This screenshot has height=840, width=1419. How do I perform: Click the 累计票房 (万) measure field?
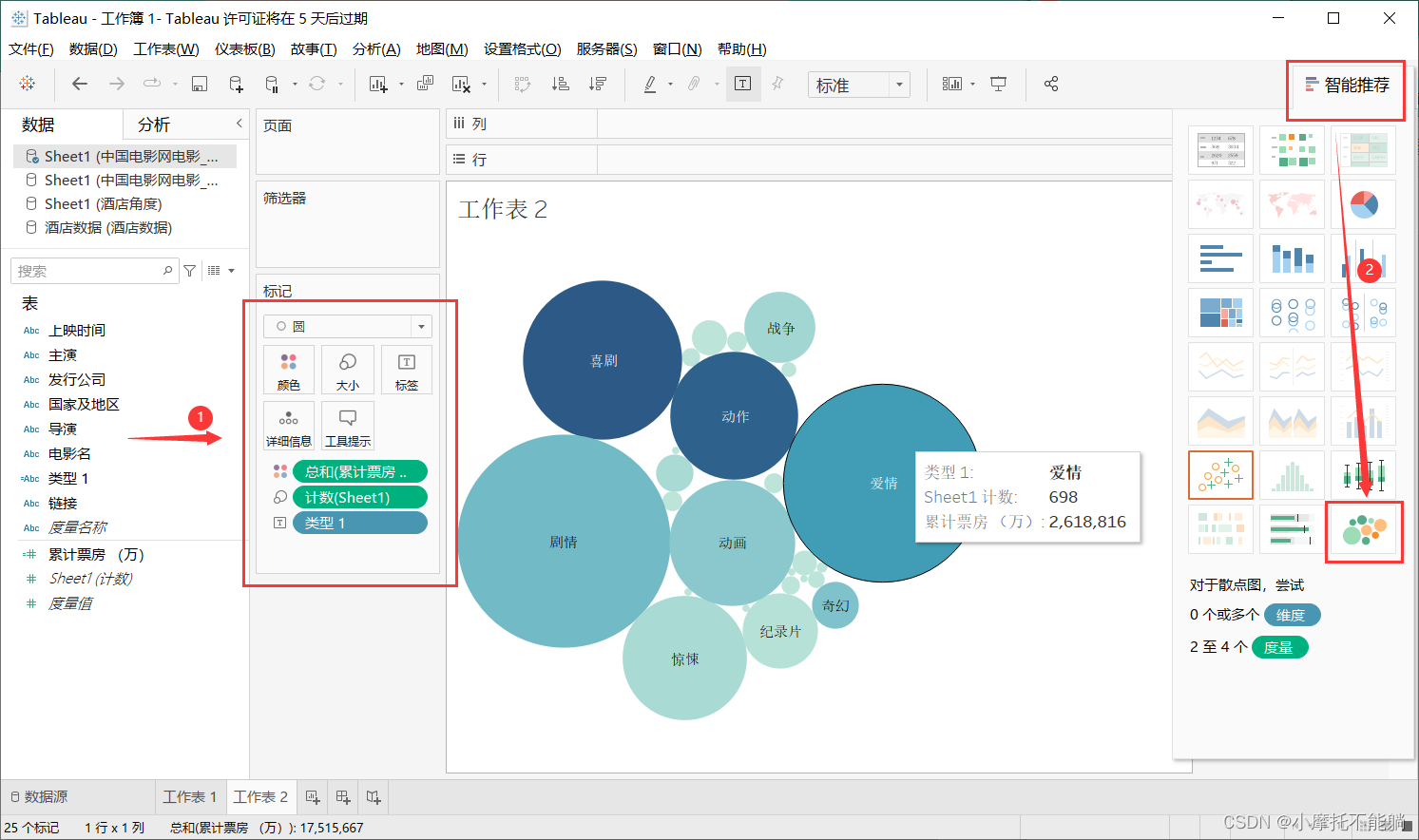[96, 555]
